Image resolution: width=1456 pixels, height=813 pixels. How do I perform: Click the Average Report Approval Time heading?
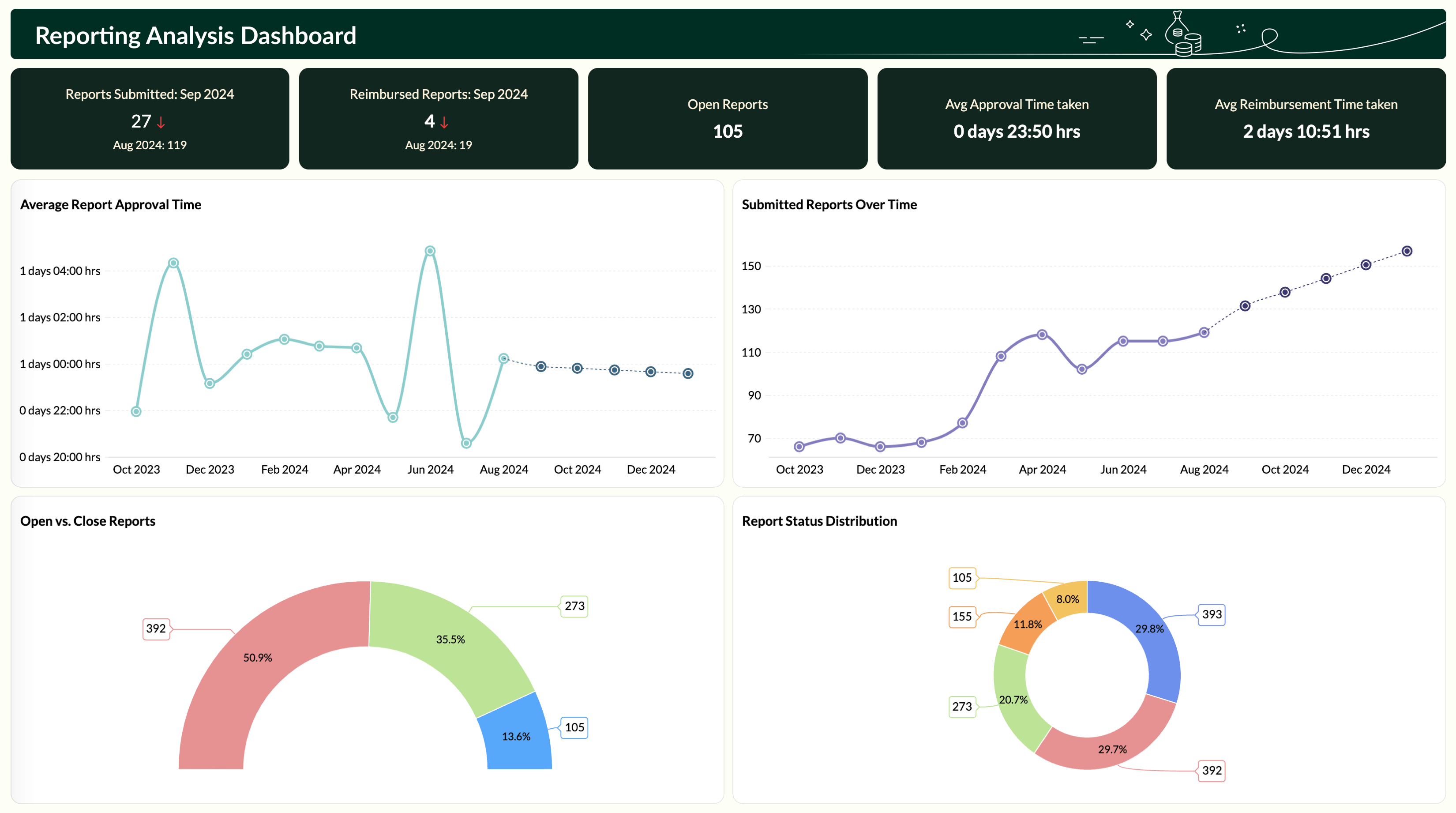(111, 205)
